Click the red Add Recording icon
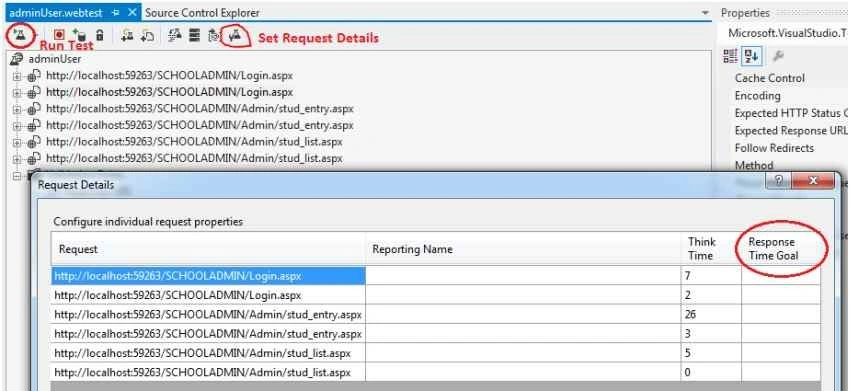 [x=60, y=35]
